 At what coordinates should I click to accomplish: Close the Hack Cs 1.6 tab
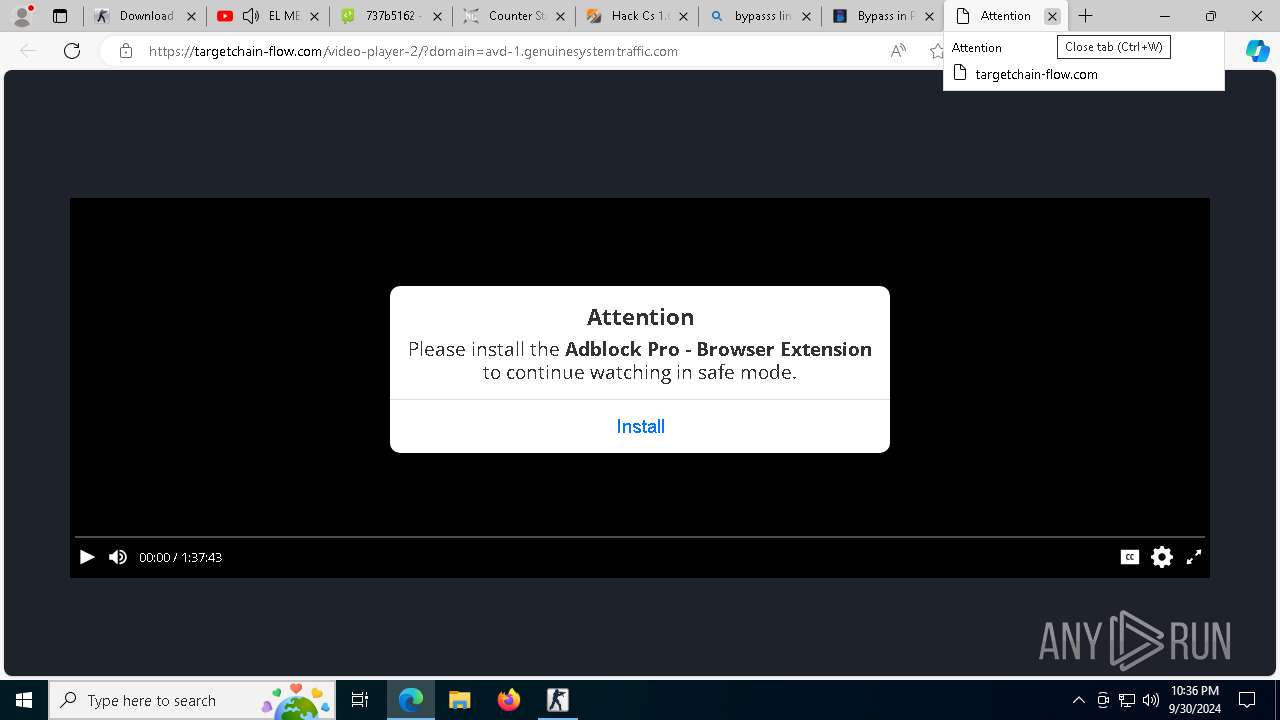[683, 16]
